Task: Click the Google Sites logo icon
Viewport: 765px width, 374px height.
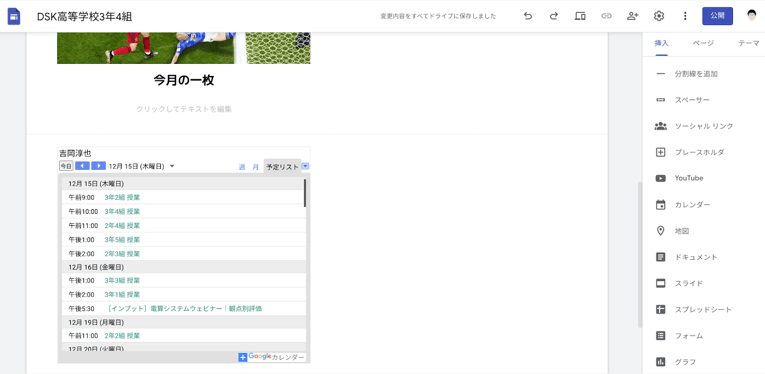Action: [14, 17]
